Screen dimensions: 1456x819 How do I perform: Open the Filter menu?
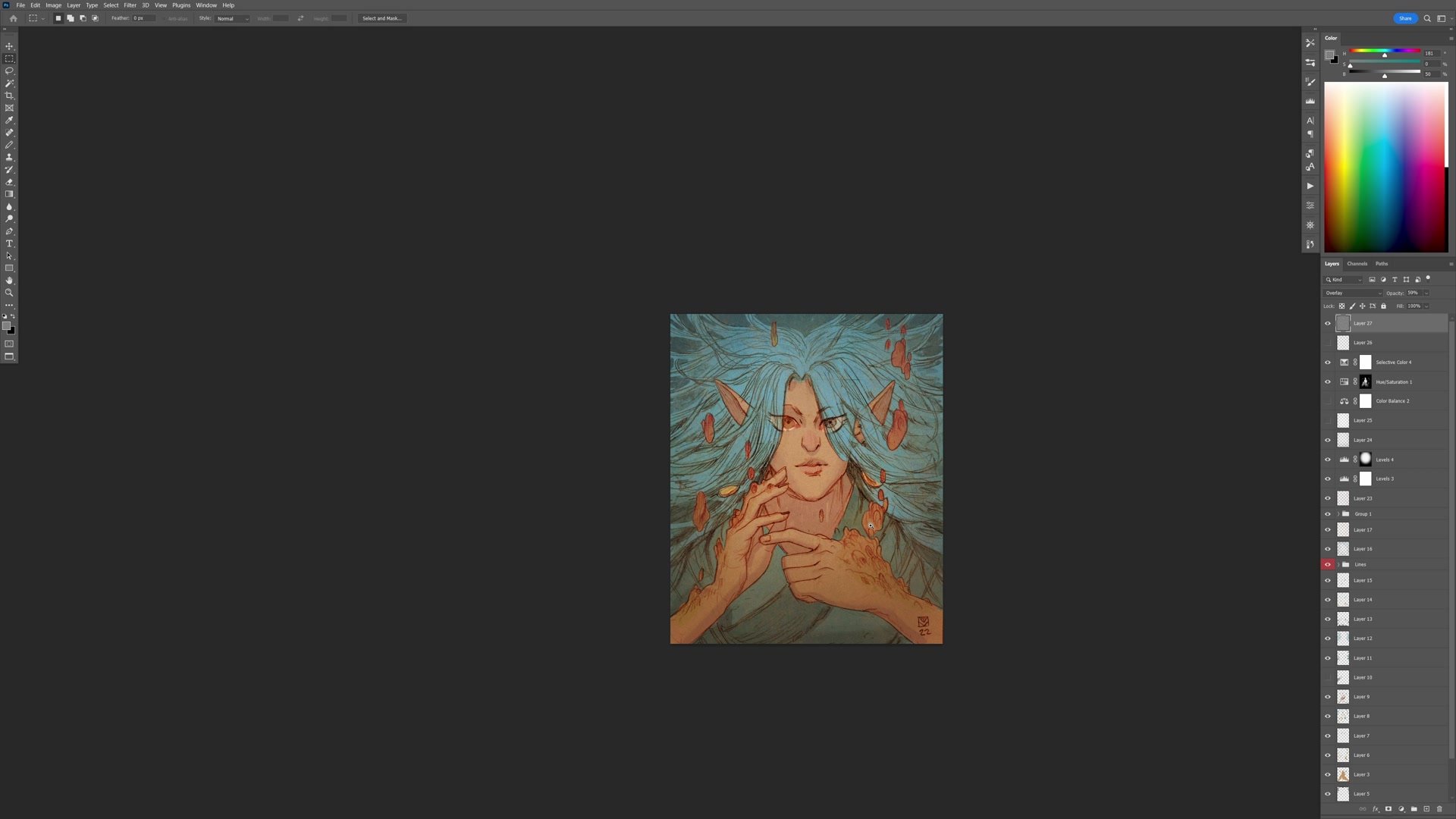coord(130,5)
